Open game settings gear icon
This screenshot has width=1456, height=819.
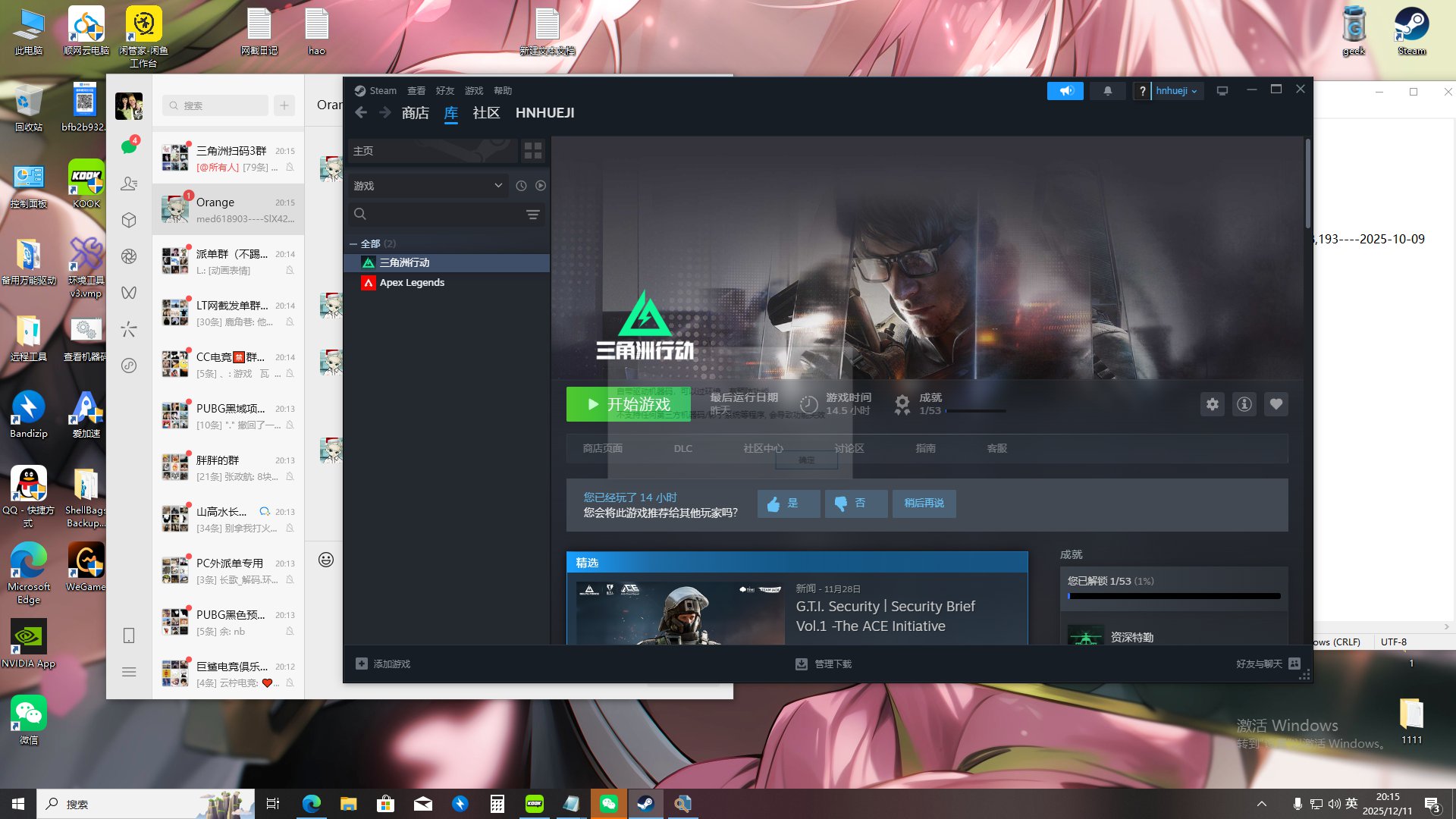[x=1213, y=404]
